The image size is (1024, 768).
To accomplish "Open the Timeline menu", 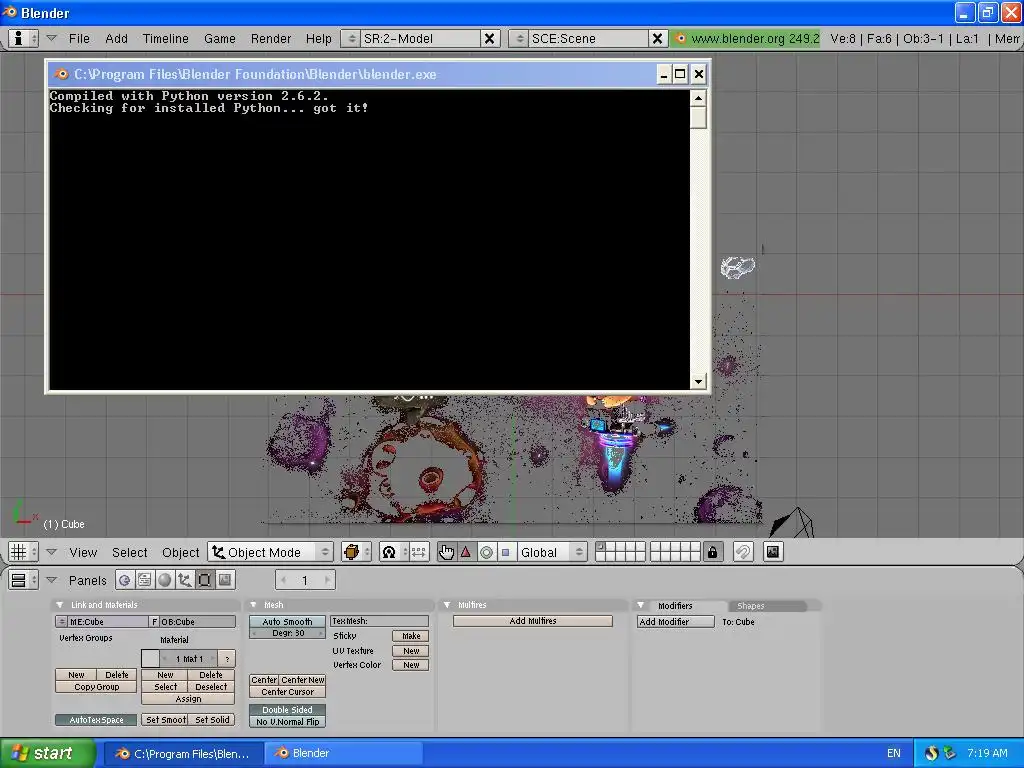I will 165,39.
